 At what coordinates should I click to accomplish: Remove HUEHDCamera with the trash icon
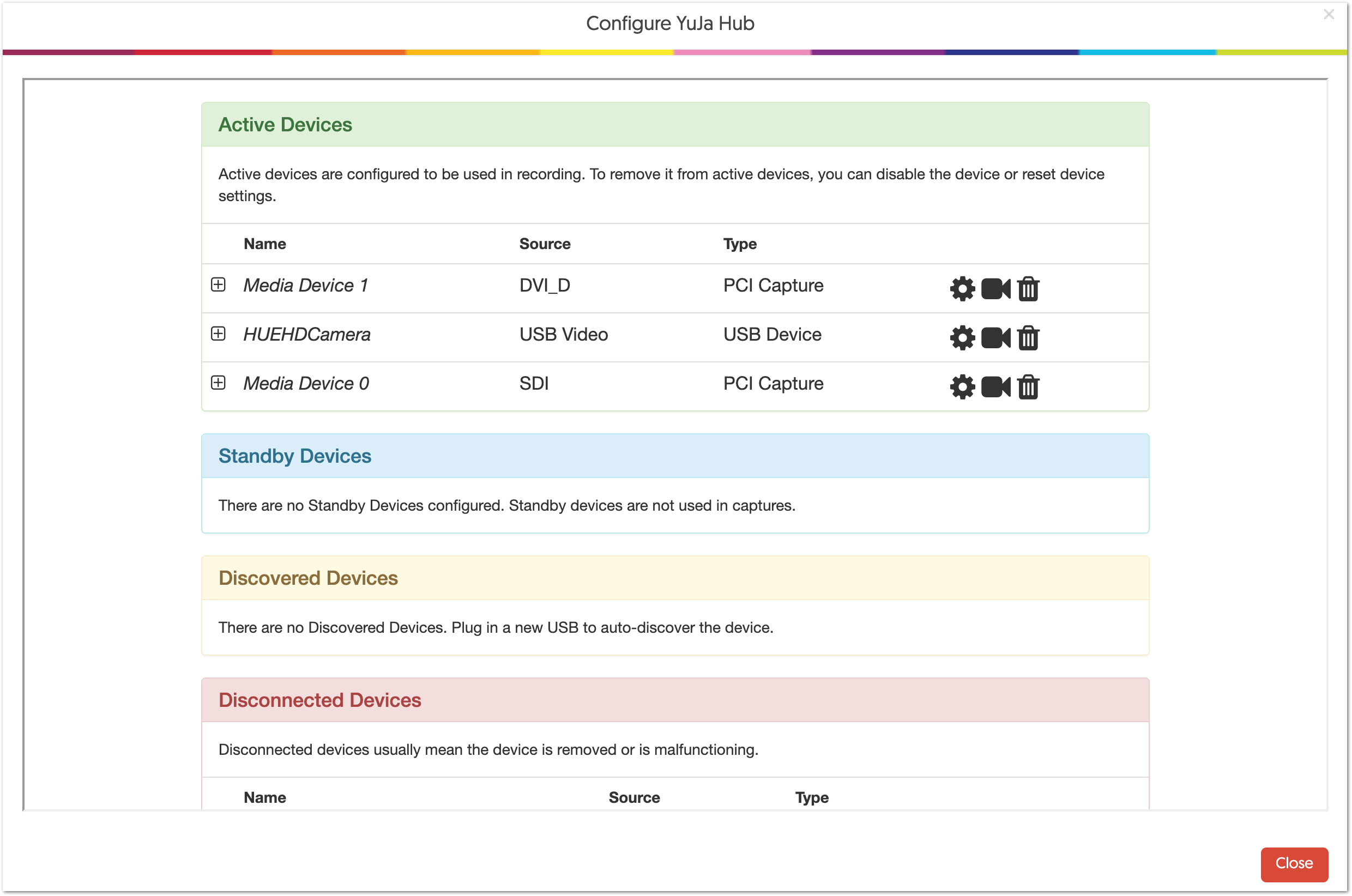coord(1028,337)
